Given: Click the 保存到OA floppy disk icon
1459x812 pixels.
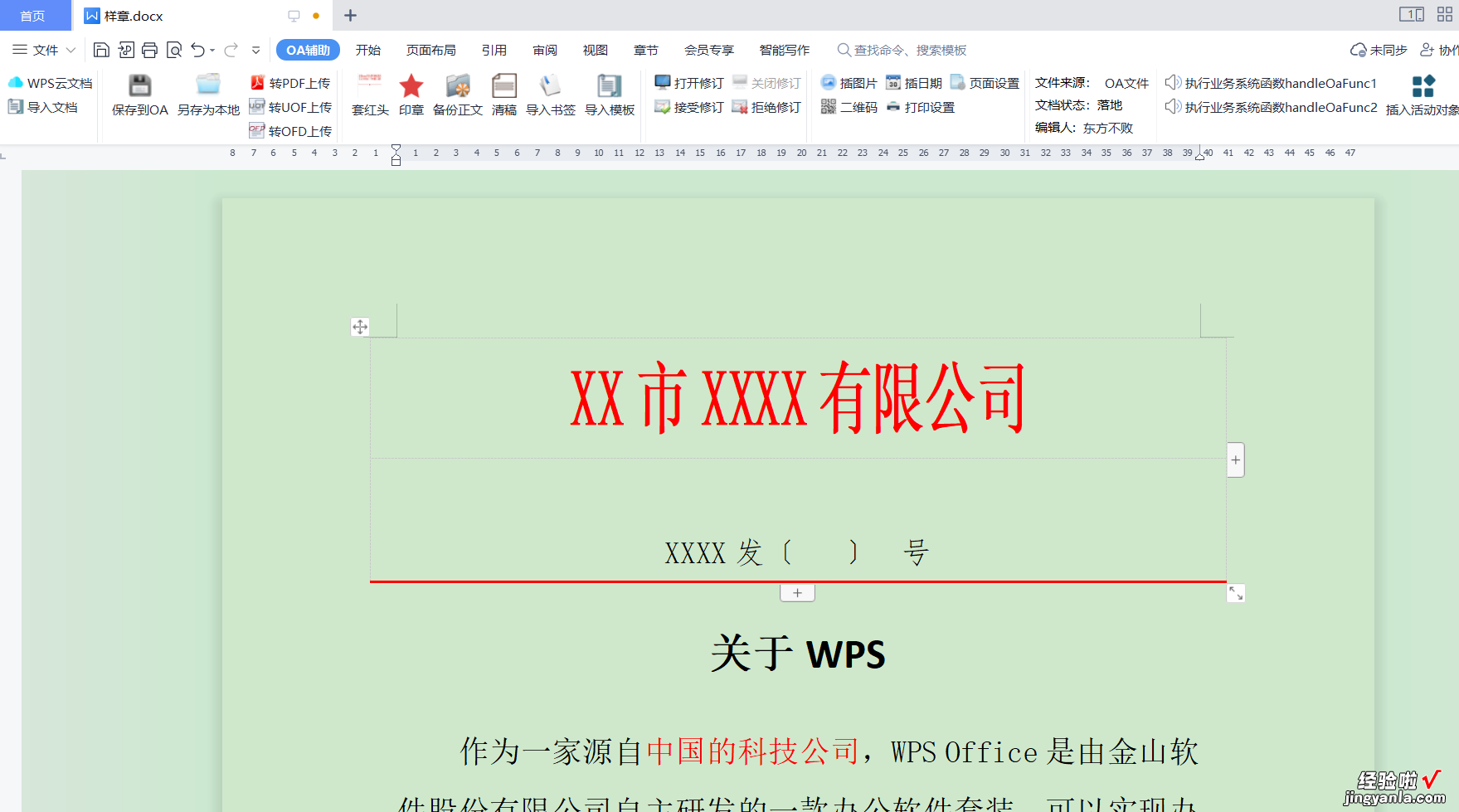Looking at the screenshot, I should pyautogui.click(x=139, y=85).
